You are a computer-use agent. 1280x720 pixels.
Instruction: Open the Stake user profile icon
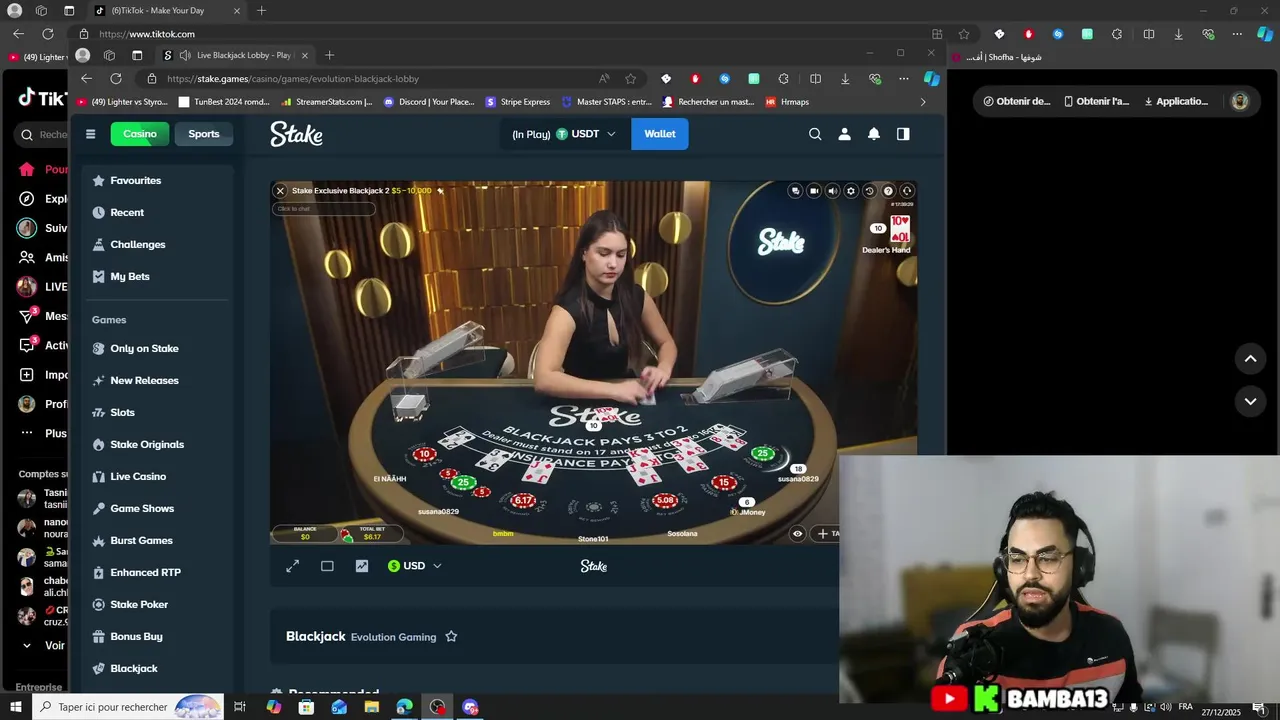[844, 134]
